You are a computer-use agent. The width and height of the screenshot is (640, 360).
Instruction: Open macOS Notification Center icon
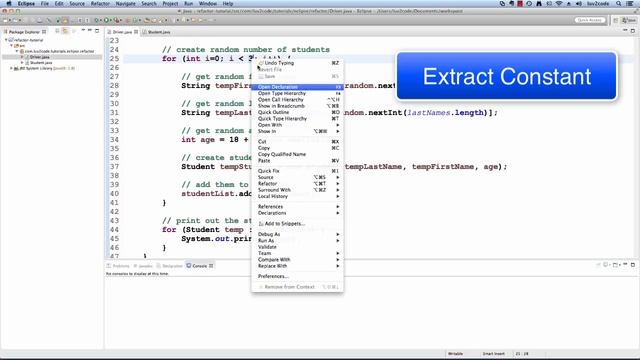630,4
